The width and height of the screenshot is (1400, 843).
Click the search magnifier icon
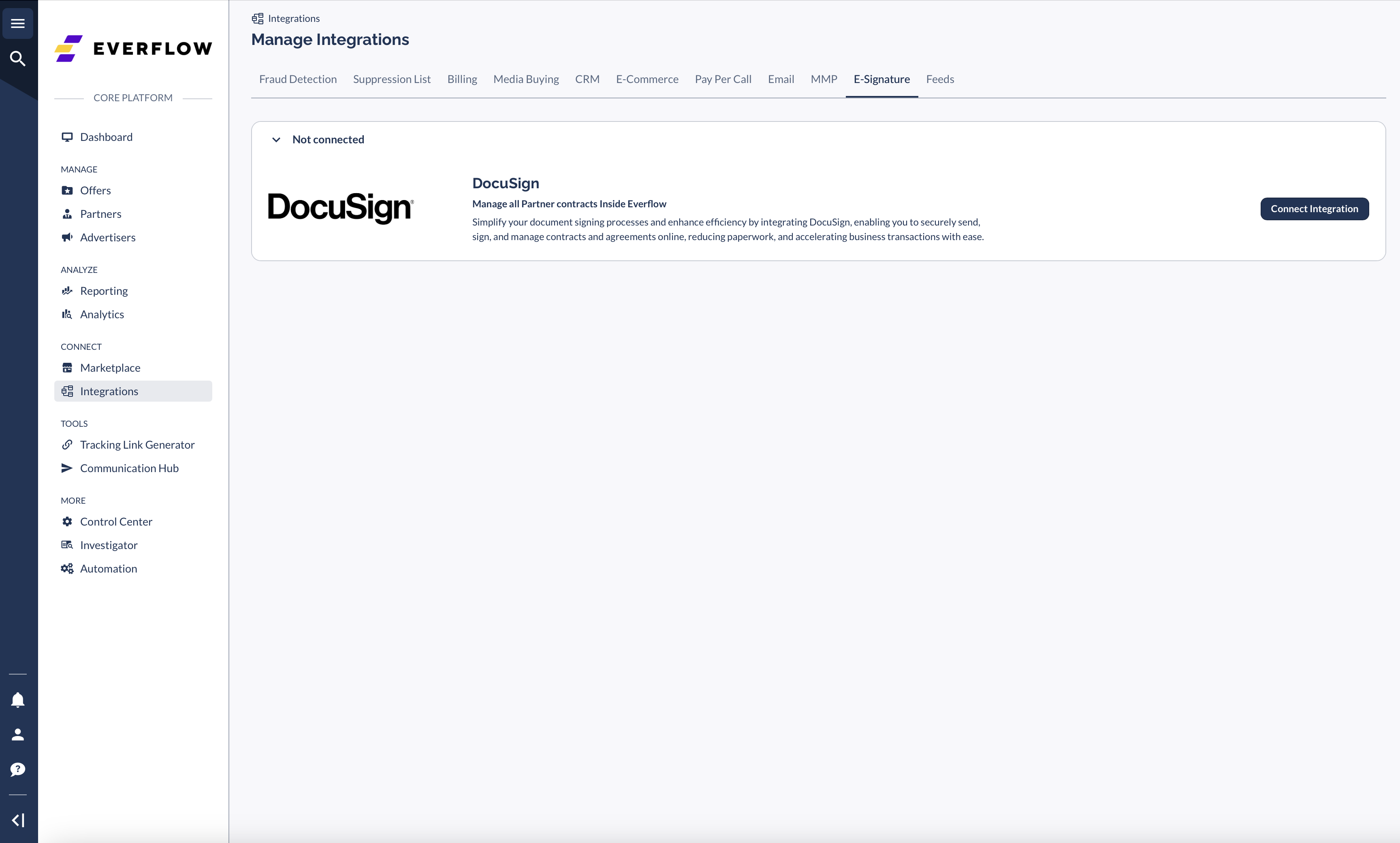17,59
